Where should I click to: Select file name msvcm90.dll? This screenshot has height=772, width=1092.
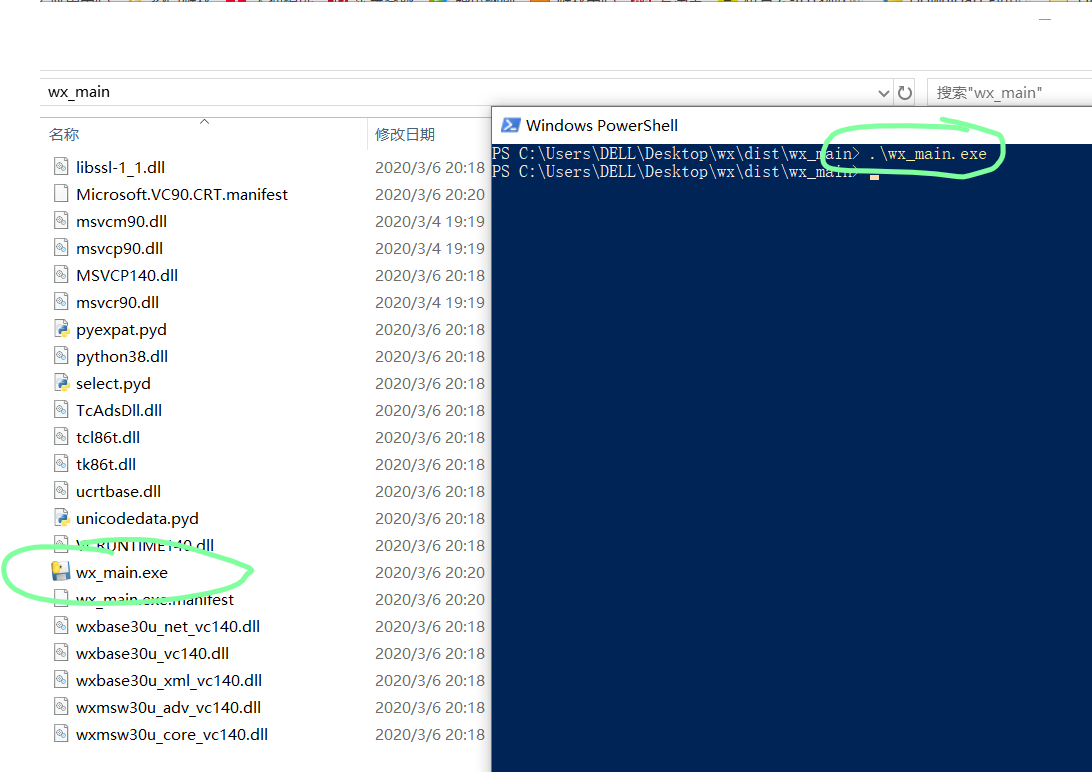click(122, 221)
